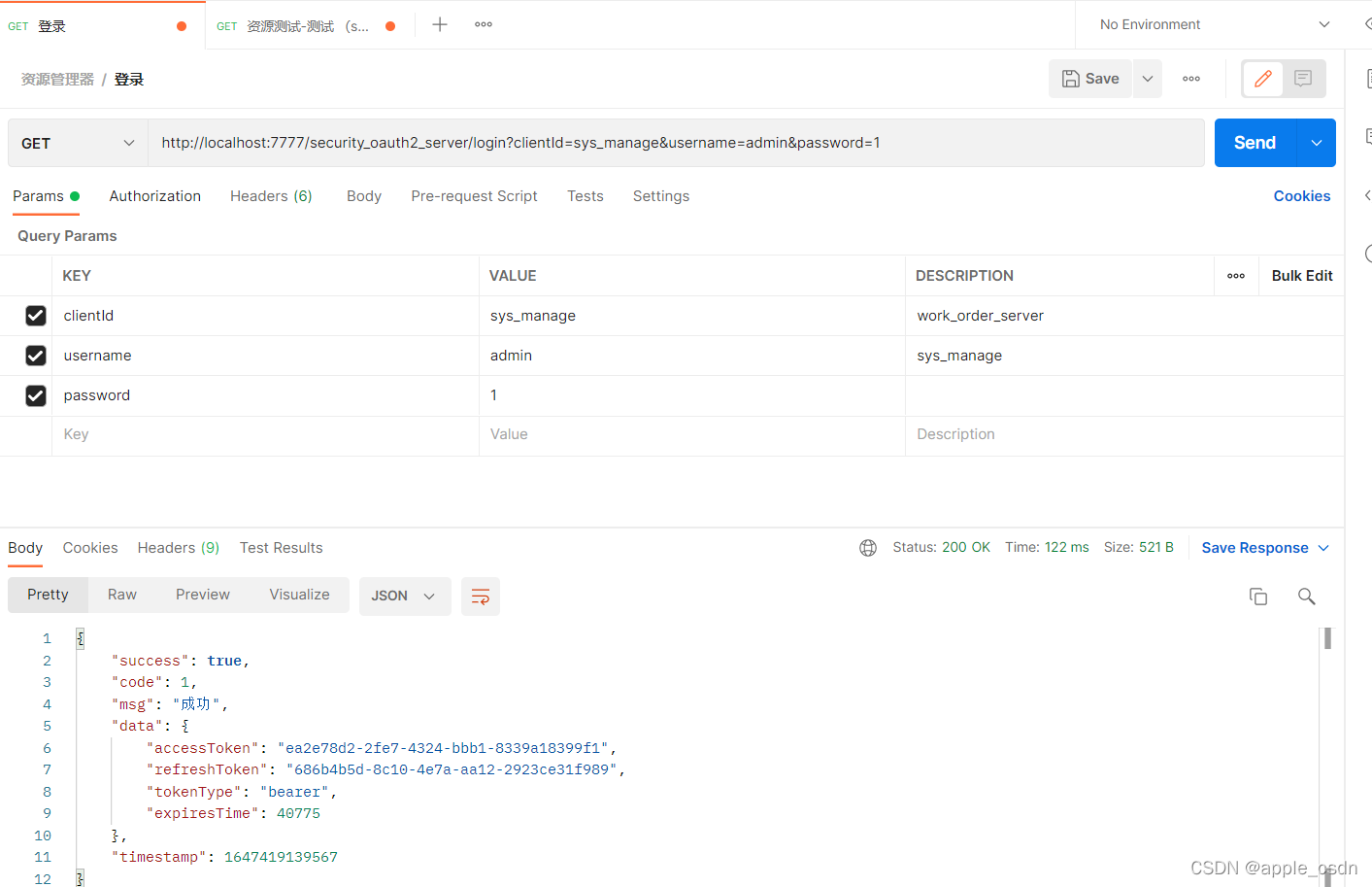Search the response with magnifier icon
Viewport: 1372px width, 887px height.
pyautogui.click(x=1307, y=597)
